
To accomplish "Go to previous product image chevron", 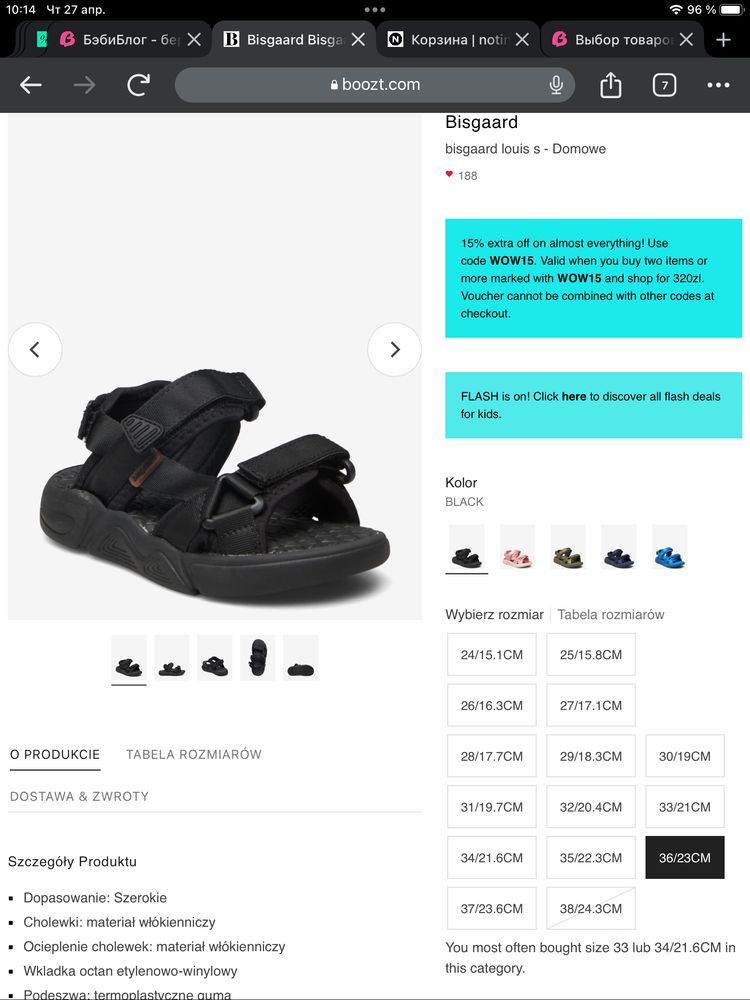I will click(35, 349).
